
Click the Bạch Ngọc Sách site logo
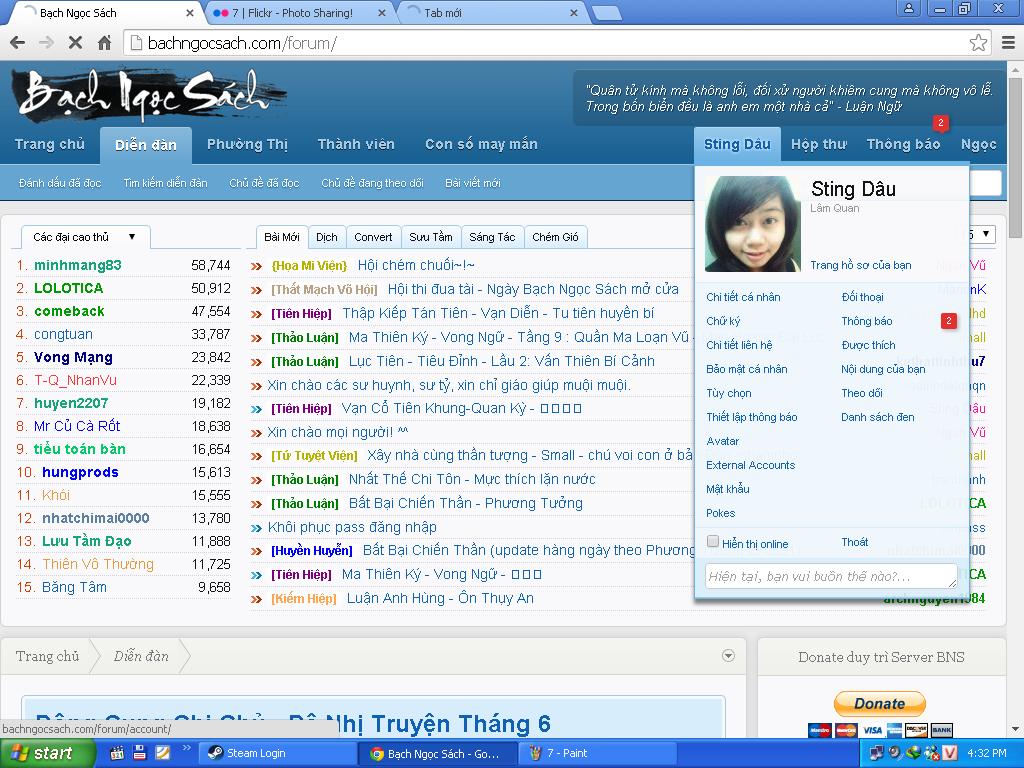tap(150, 96)
